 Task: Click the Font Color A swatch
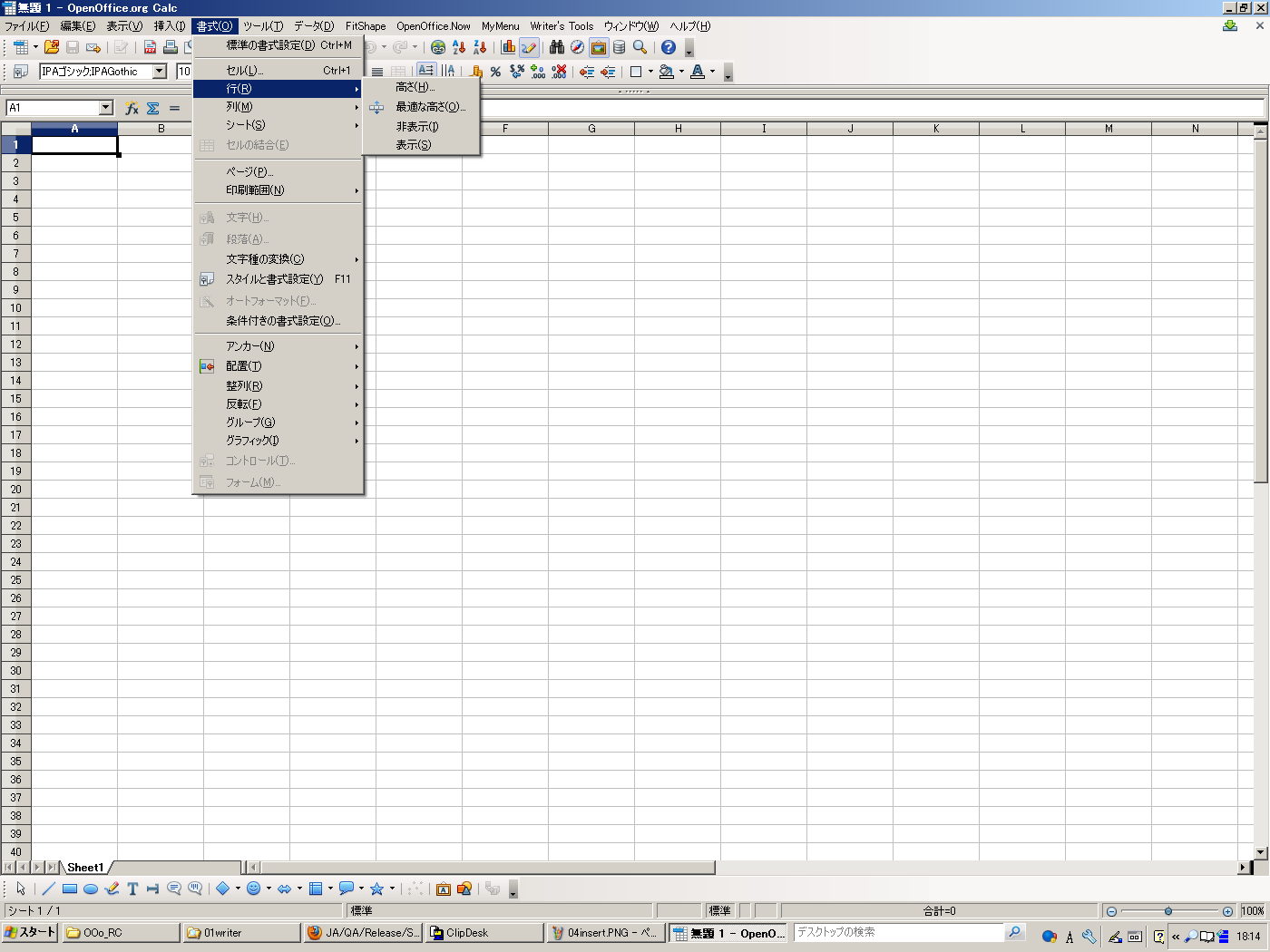[x=698, y=72]
